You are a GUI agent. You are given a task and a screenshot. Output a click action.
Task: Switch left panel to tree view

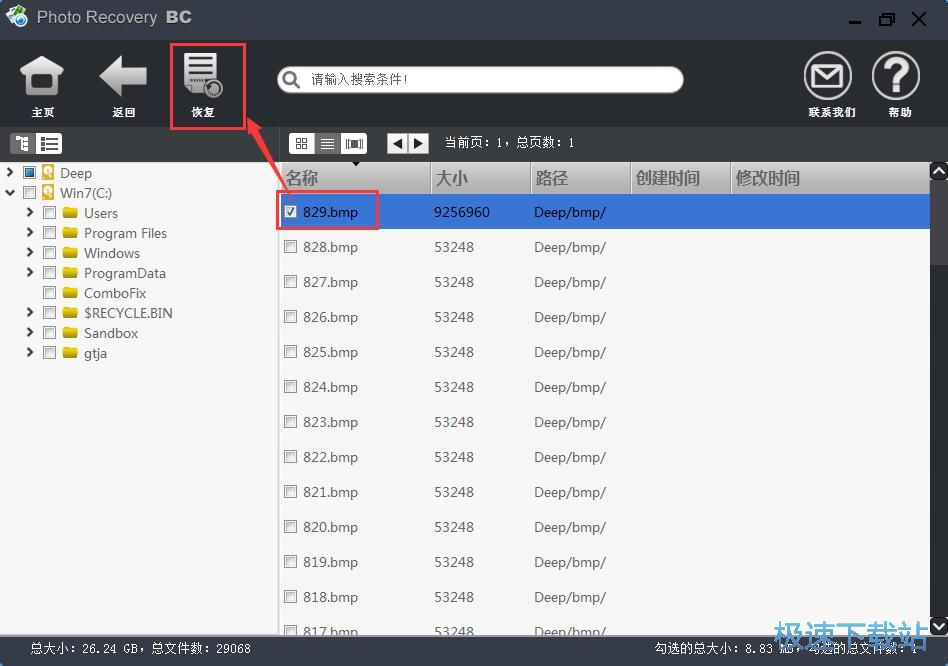[x=22, y=143]
